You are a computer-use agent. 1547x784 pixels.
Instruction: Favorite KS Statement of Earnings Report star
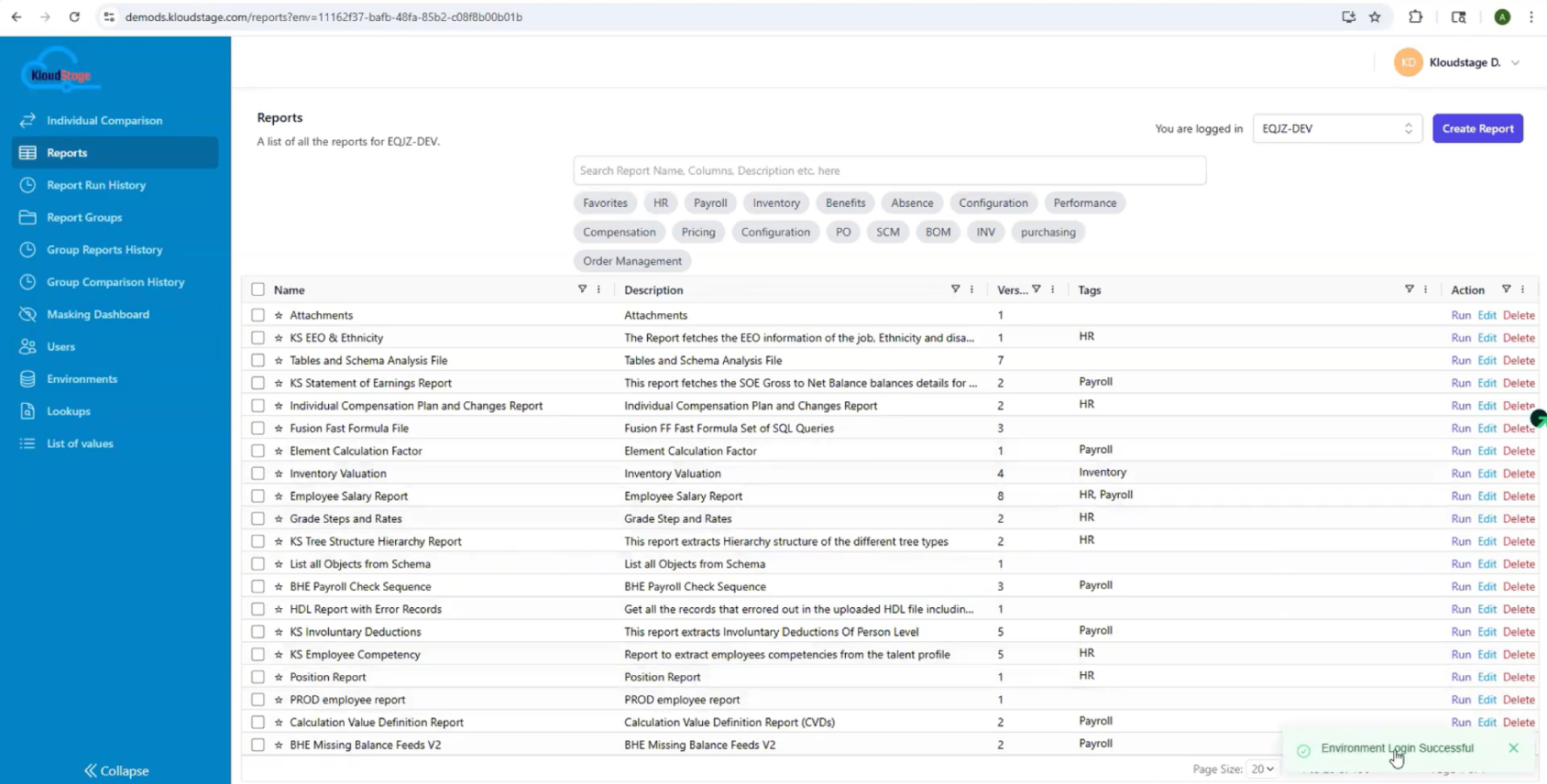pos(279,383)
